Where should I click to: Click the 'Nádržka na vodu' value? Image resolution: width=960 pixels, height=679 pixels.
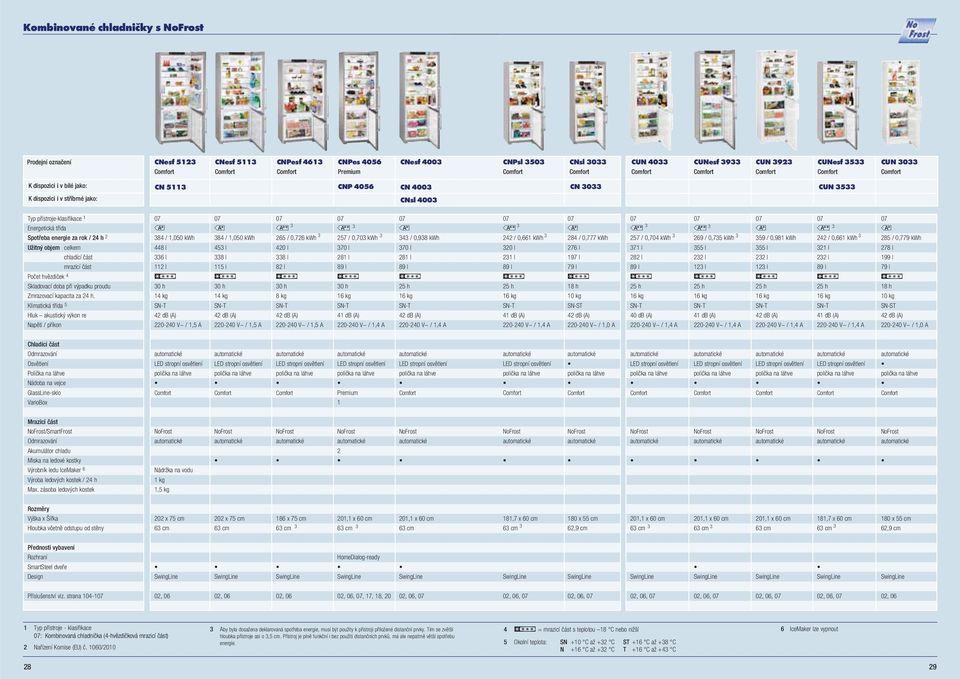173,470
